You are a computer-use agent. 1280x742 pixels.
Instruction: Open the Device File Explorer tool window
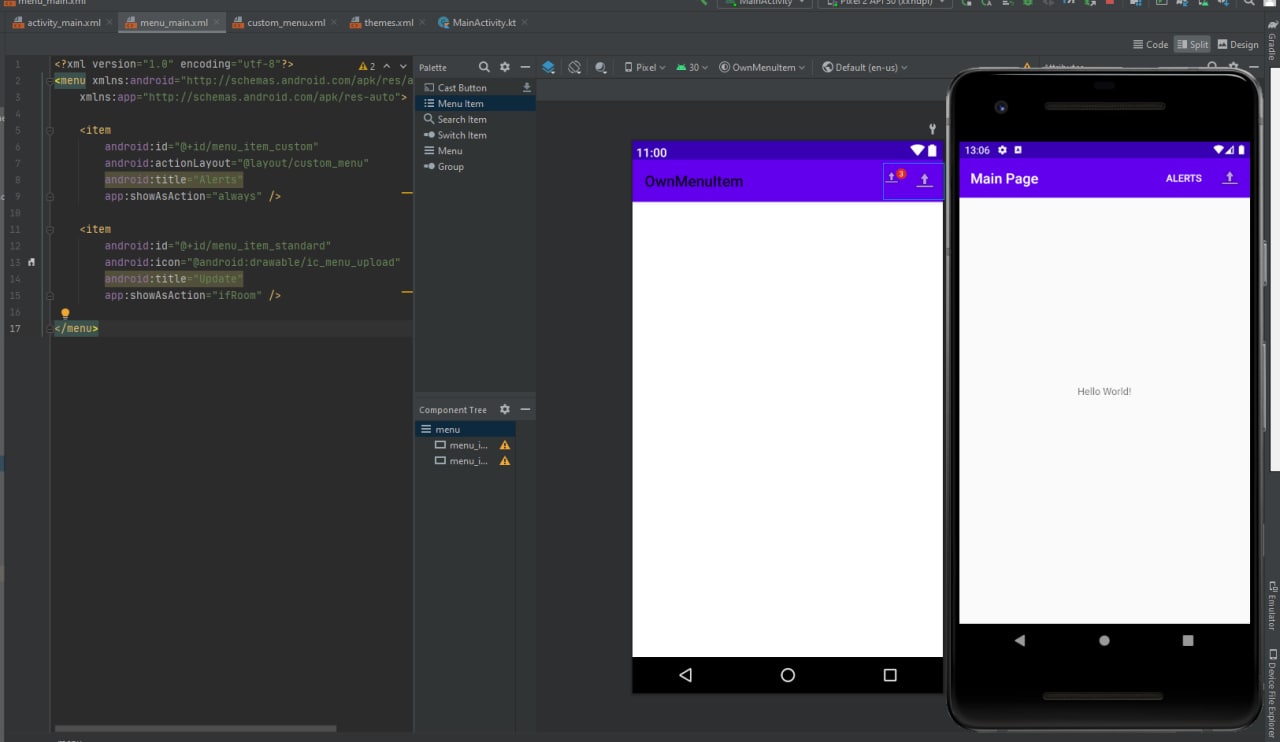click(1272, 694)
